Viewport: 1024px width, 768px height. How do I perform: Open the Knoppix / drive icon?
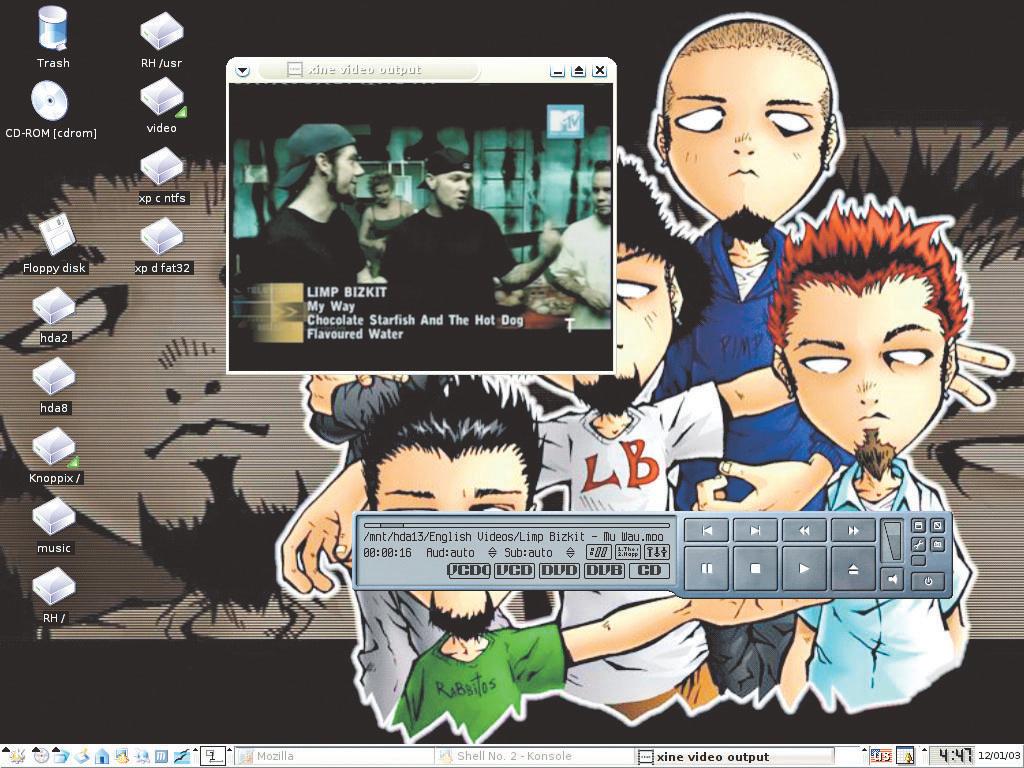point(54,456)
